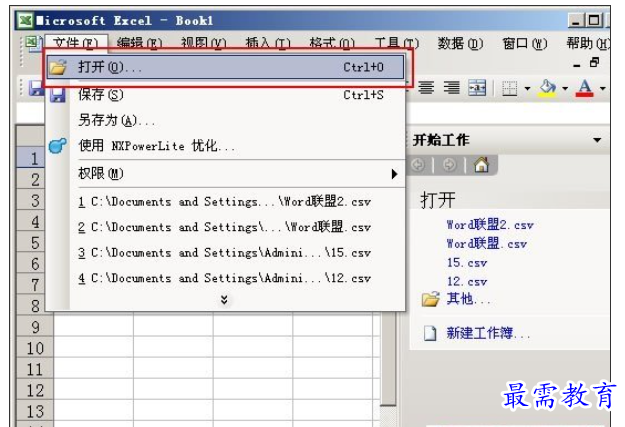Maximize the Excel application window

point(594,20)
